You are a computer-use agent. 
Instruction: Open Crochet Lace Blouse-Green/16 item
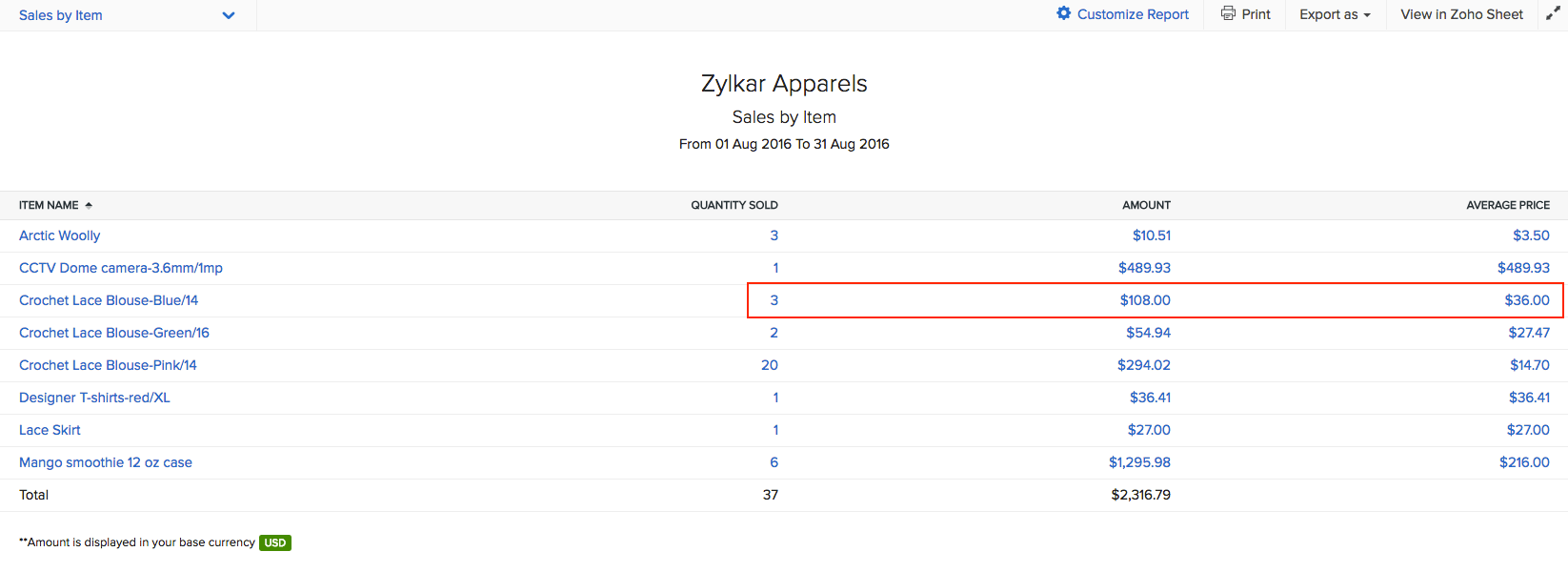point(114,333)
